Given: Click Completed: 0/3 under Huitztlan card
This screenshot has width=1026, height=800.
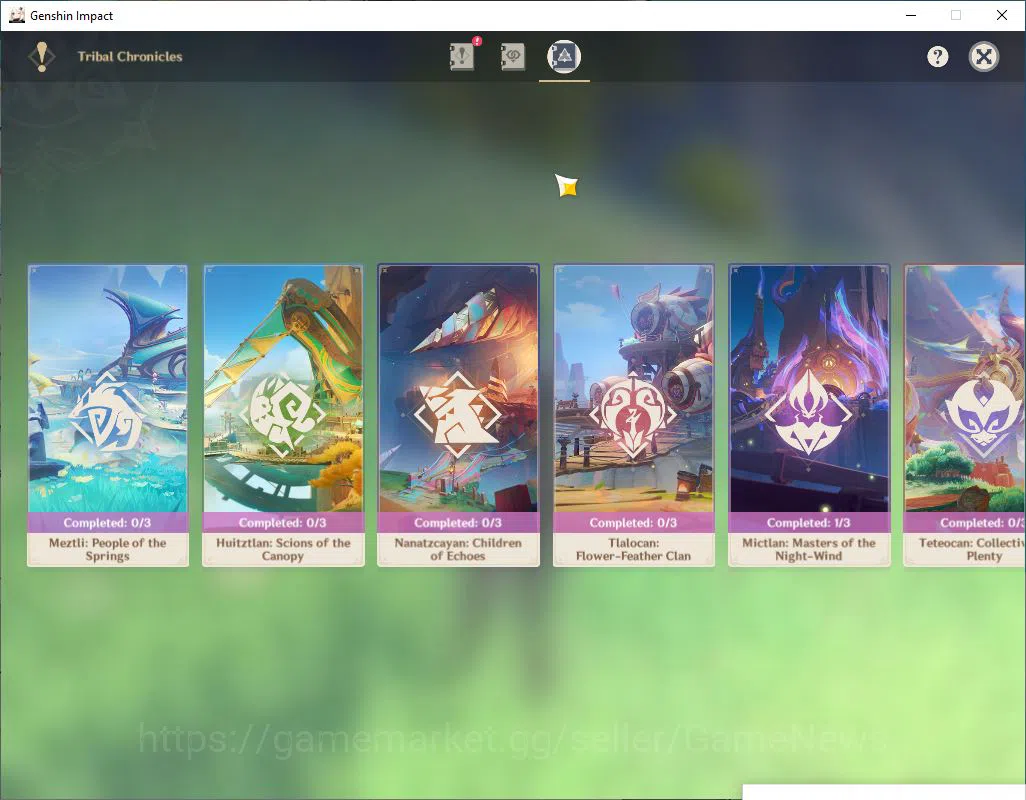Looking at the screenshot, I should 283,523.
